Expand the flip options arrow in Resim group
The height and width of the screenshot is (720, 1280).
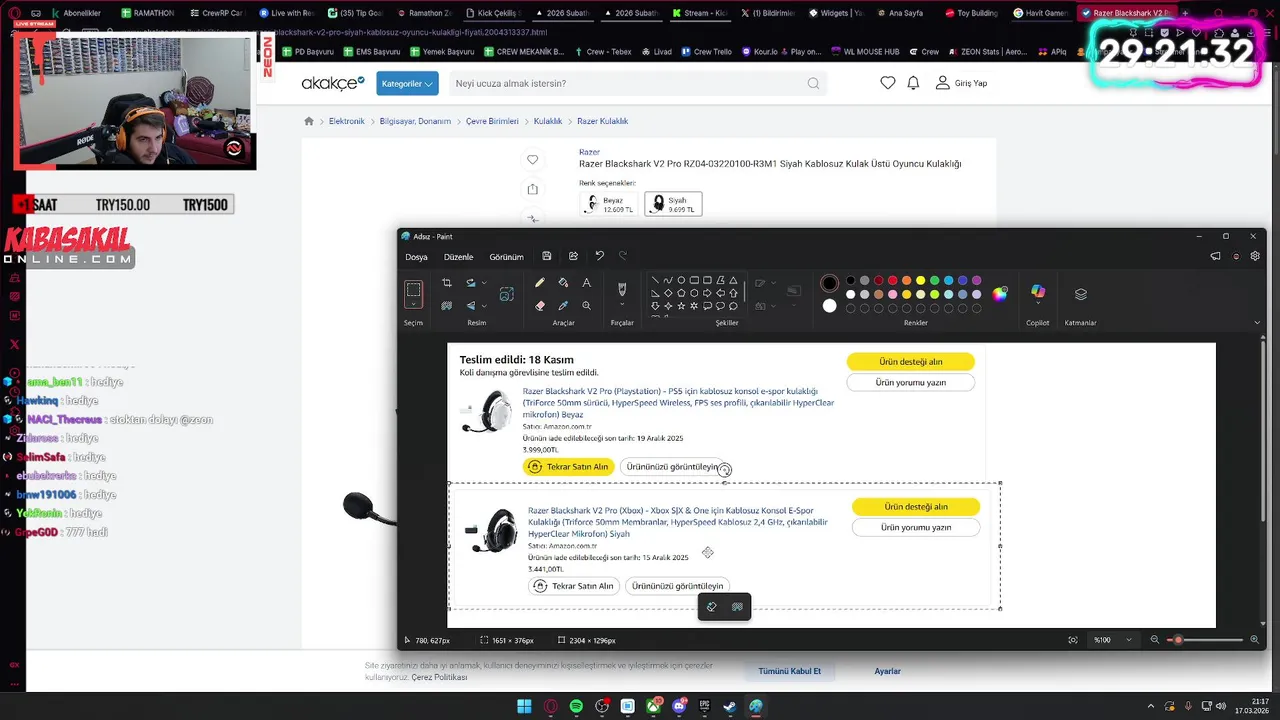(x=484, y=306)
